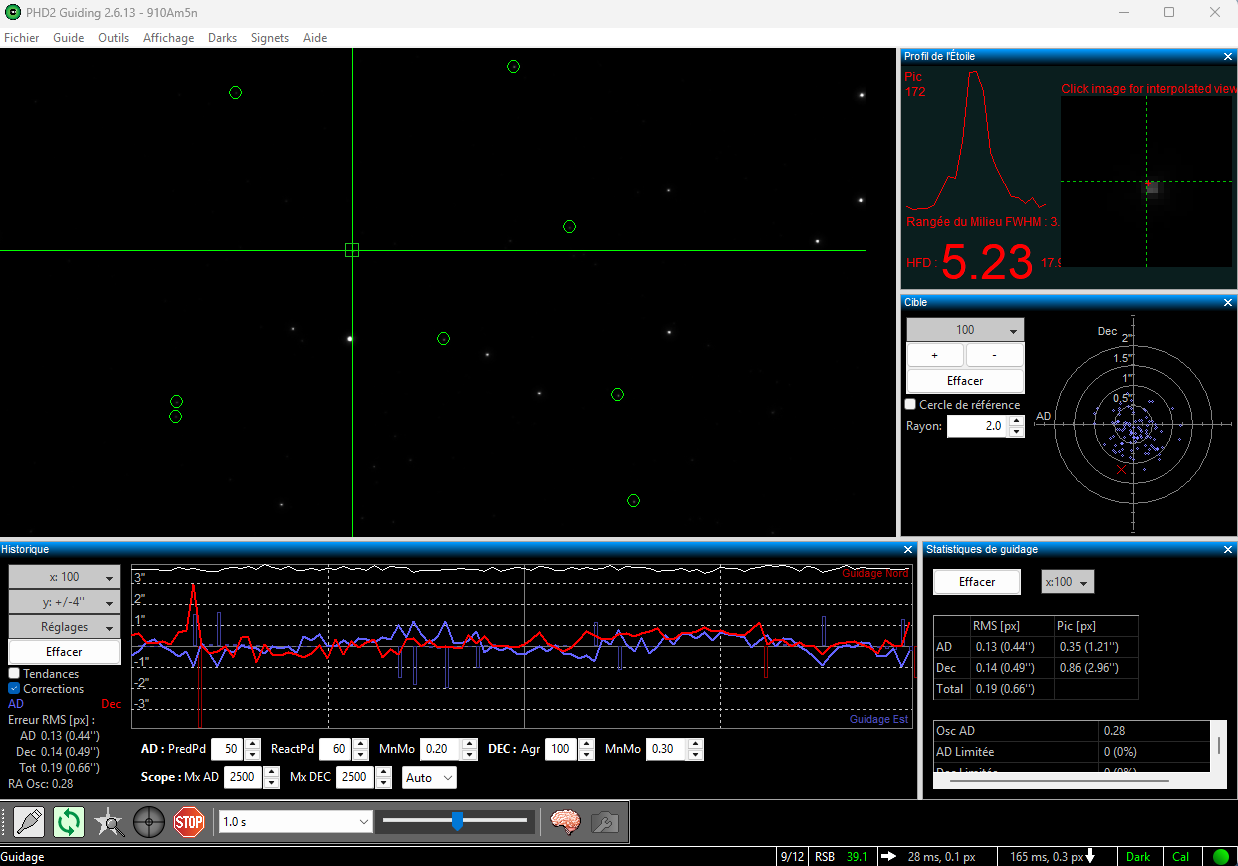The height and width of the screenshot is (866, 1238).
Task: Open the Outils menu
Action: (x=113, y=38)
